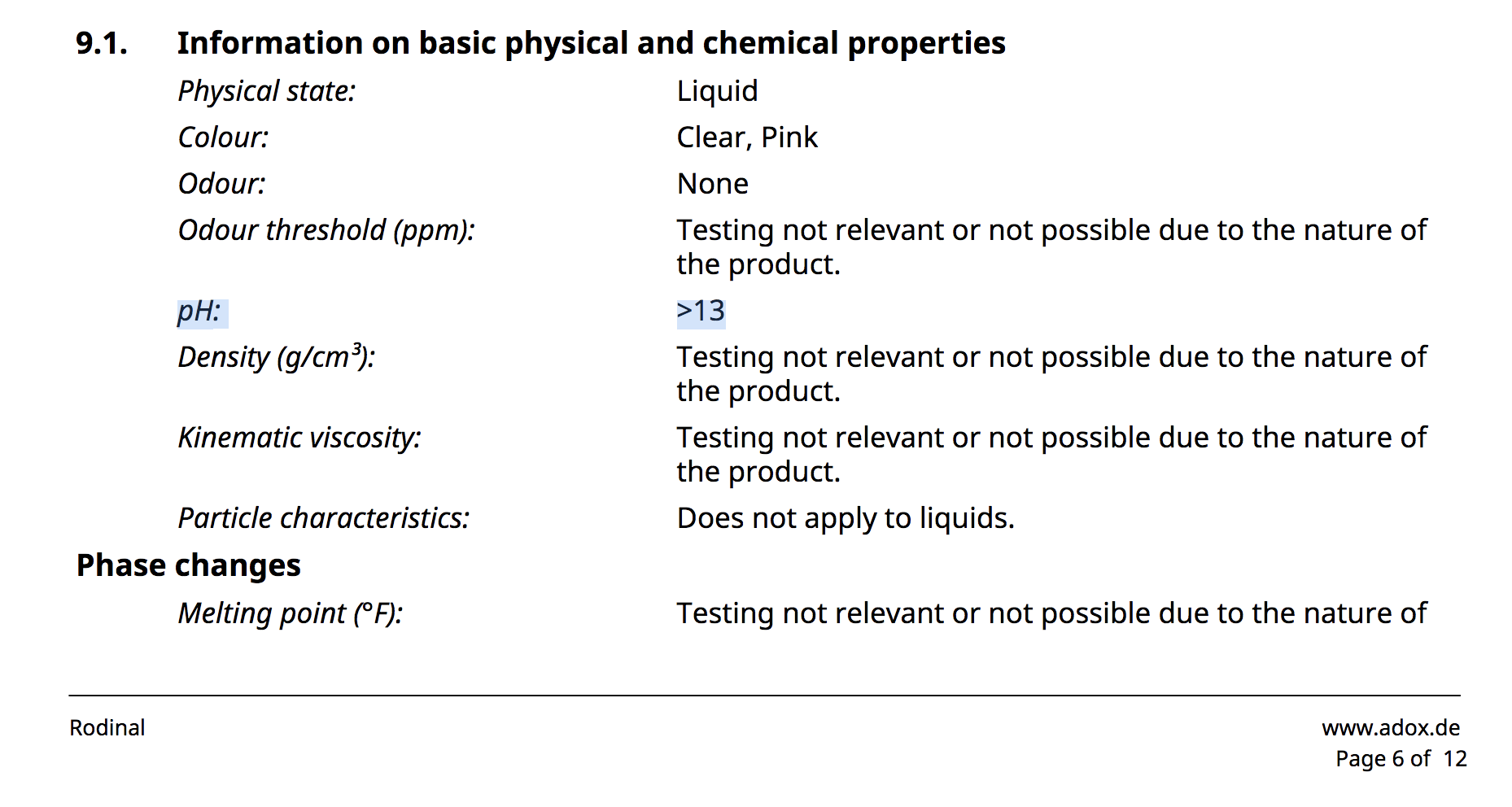The height and width of the screenshot is (807, 1512).
Task: Click the Rodinal footer product name
Action: pos(107,727)
